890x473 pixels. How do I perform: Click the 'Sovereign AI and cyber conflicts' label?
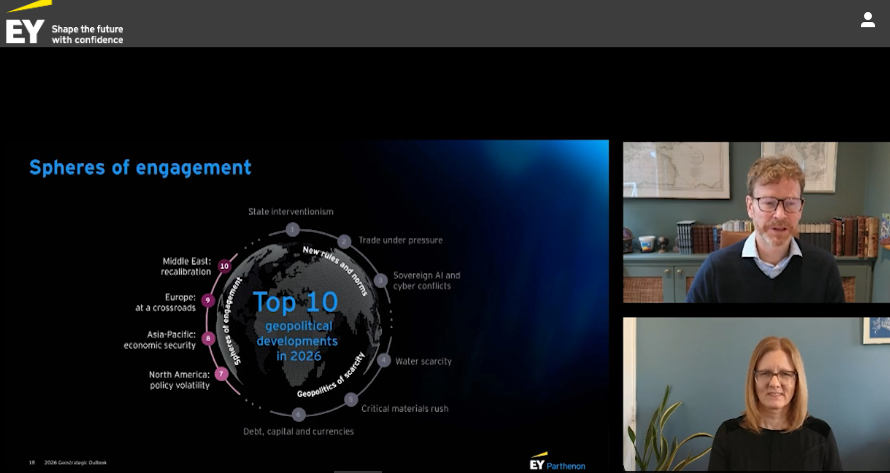[426, 280]
